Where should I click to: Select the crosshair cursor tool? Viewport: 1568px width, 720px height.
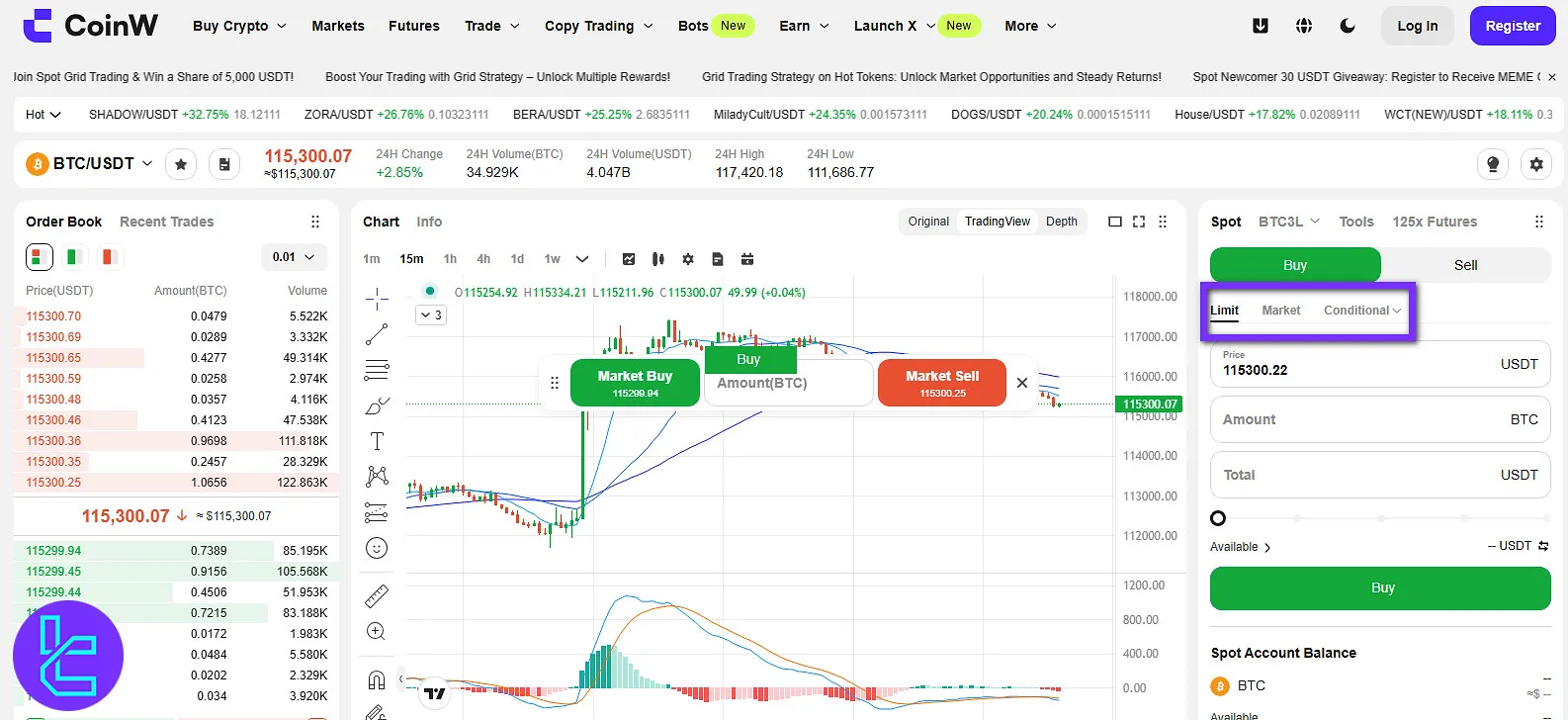pos(377,299)
